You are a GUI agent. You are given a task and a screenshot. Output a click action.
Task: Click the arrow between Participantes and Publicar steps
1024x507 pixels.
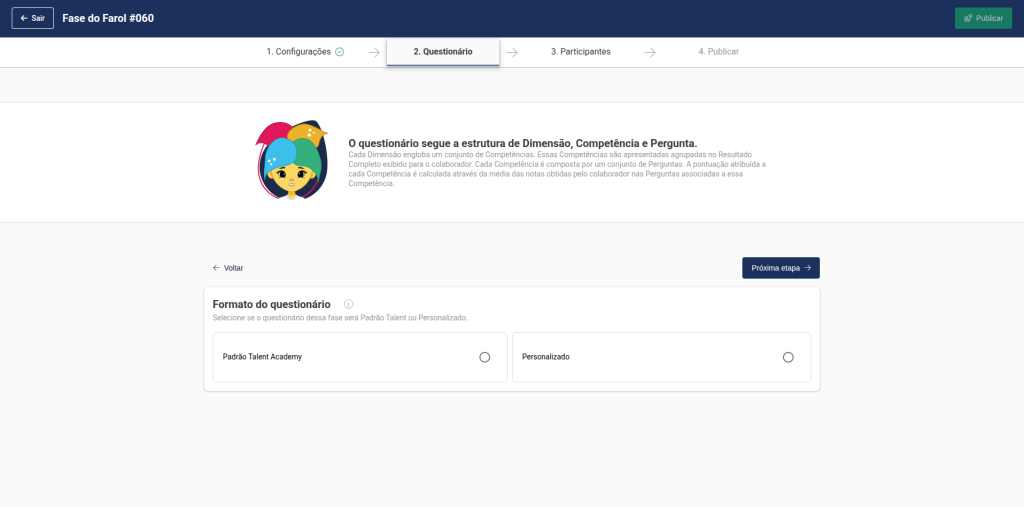point(650,52)
